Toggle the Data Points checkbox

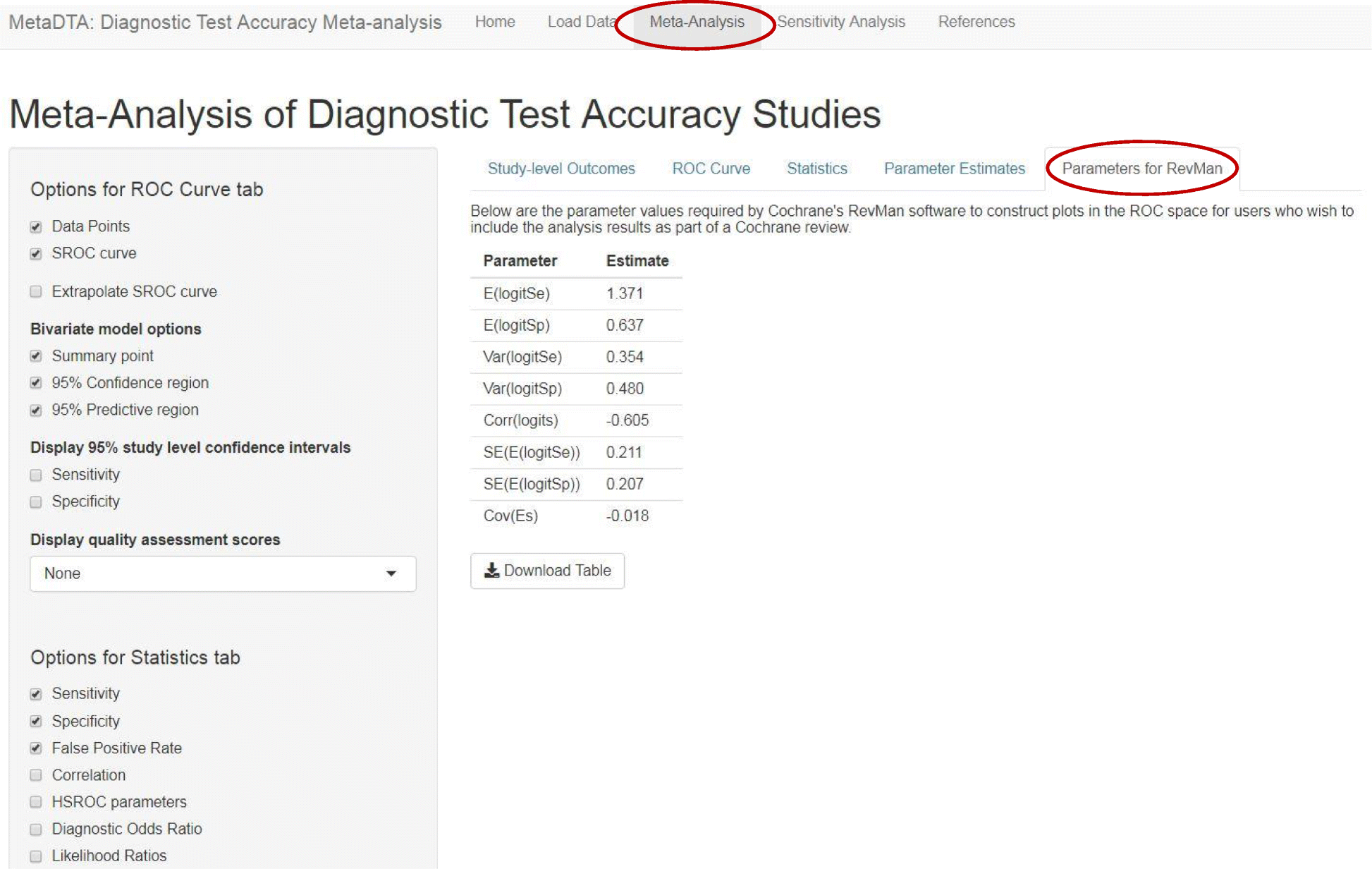[x=36, y=227]
